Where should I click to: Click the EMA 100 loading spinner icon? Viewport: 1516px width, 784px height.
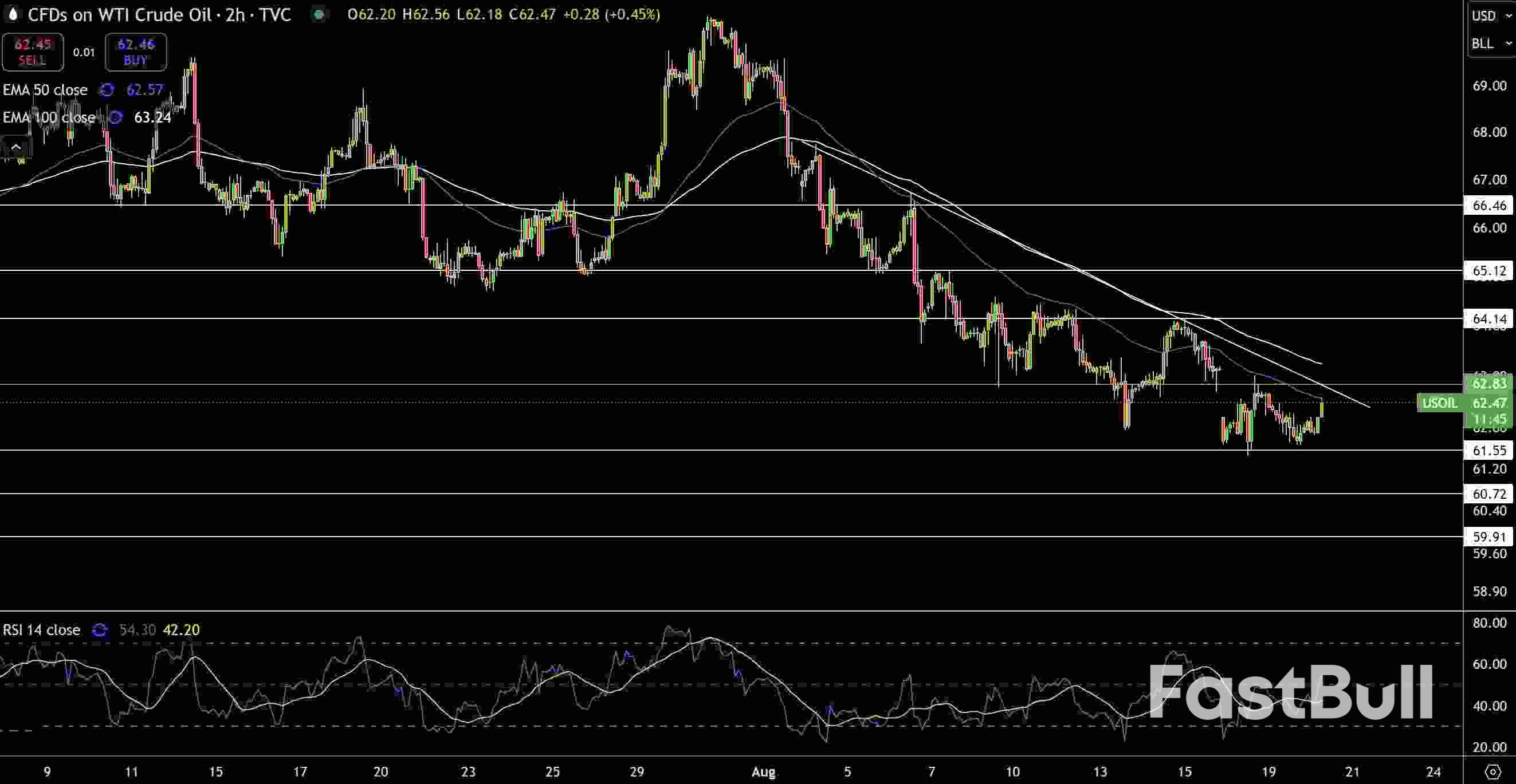coord(115,117)
